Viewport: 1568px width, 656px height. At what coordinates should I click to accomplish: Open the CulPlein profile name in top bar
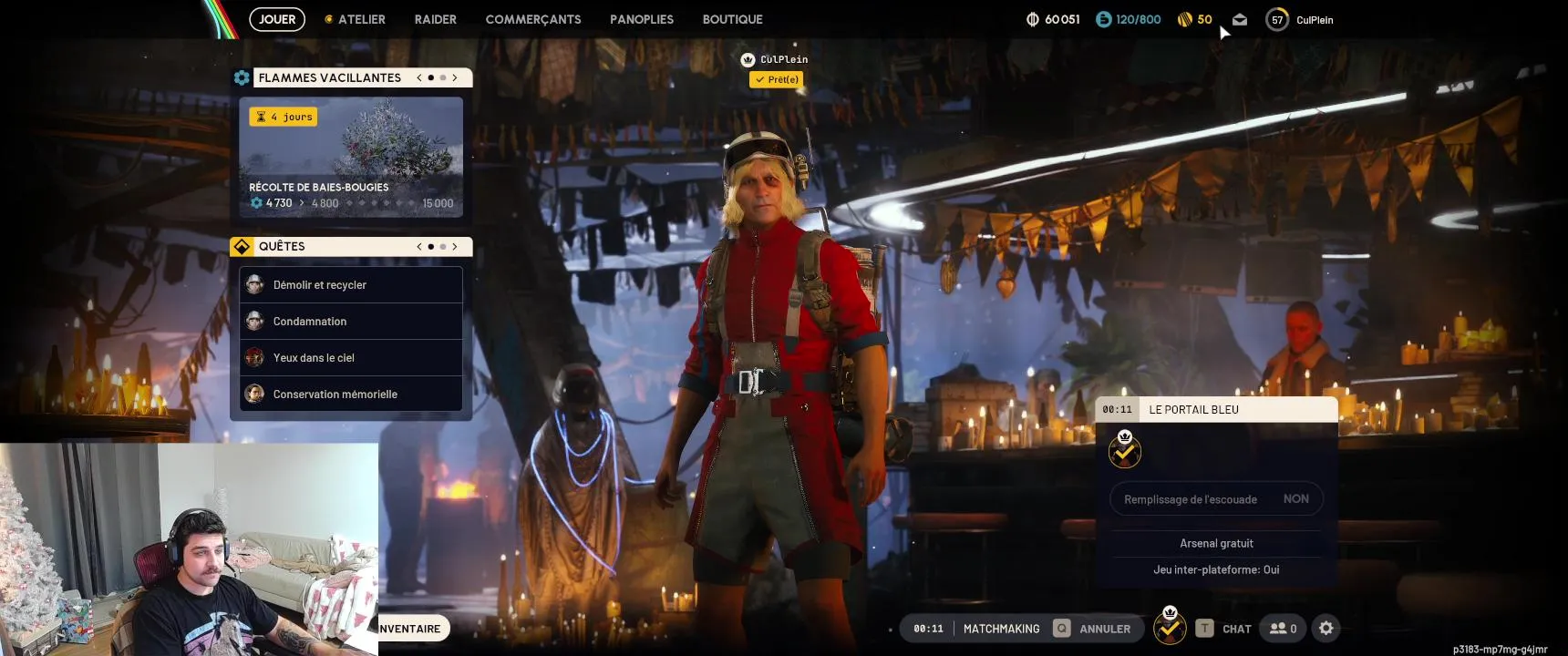[1315, 20]
